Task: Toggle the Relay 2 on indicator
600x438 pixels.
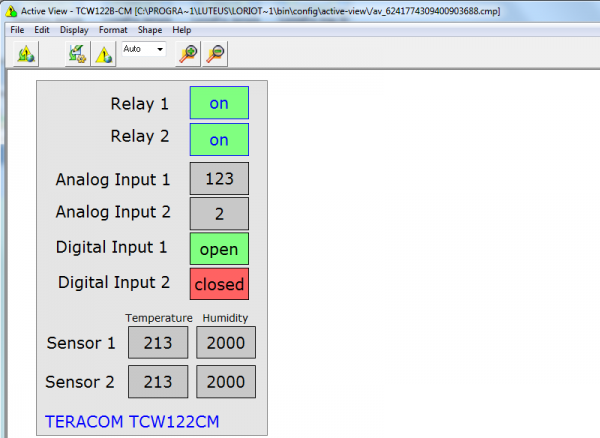Action: point(219,140)
